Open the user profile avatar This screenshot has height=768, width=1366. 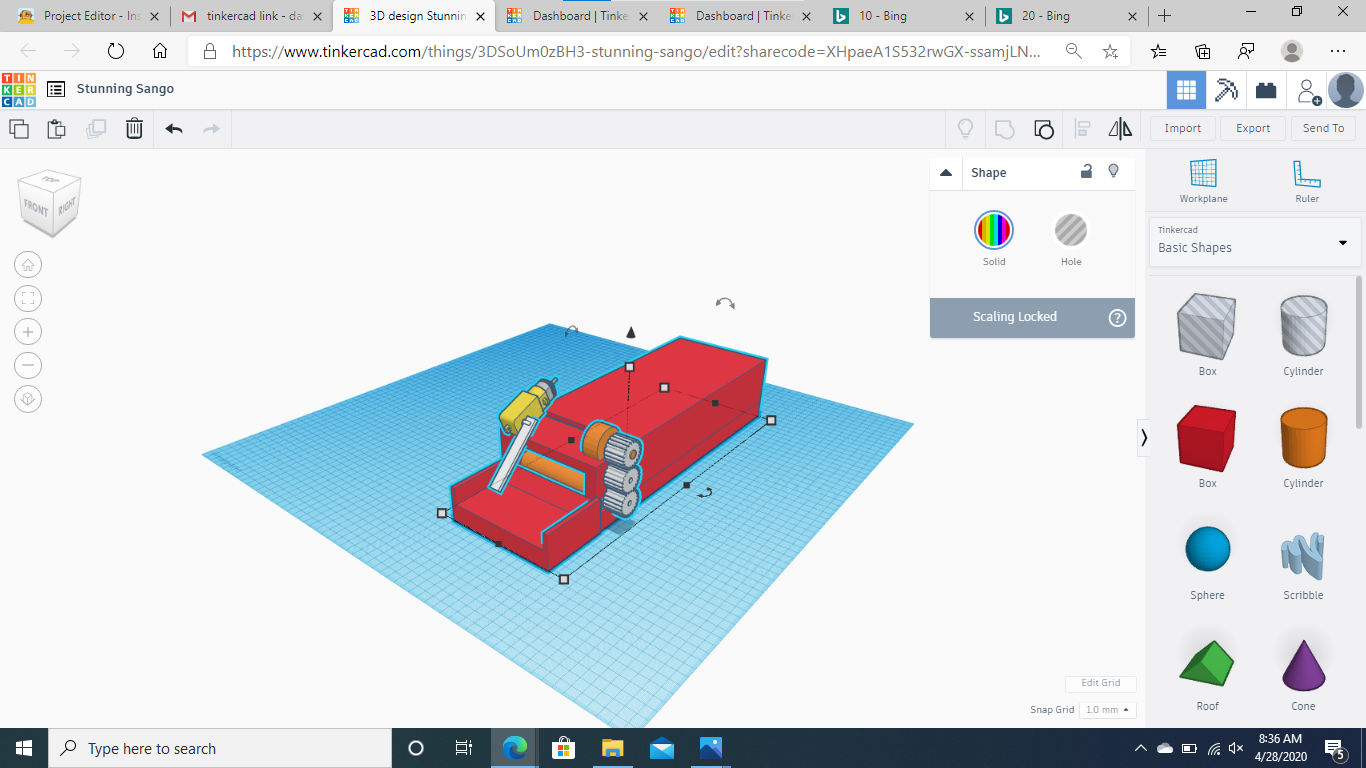(1346, 90)
